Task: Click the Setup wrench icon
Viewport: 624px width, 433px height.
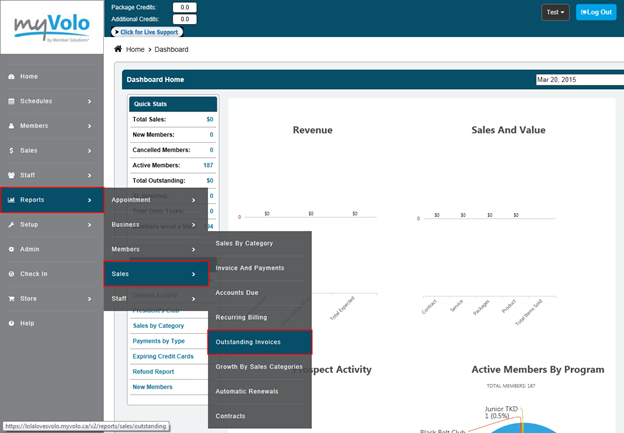Action: [x=10, y=224]
